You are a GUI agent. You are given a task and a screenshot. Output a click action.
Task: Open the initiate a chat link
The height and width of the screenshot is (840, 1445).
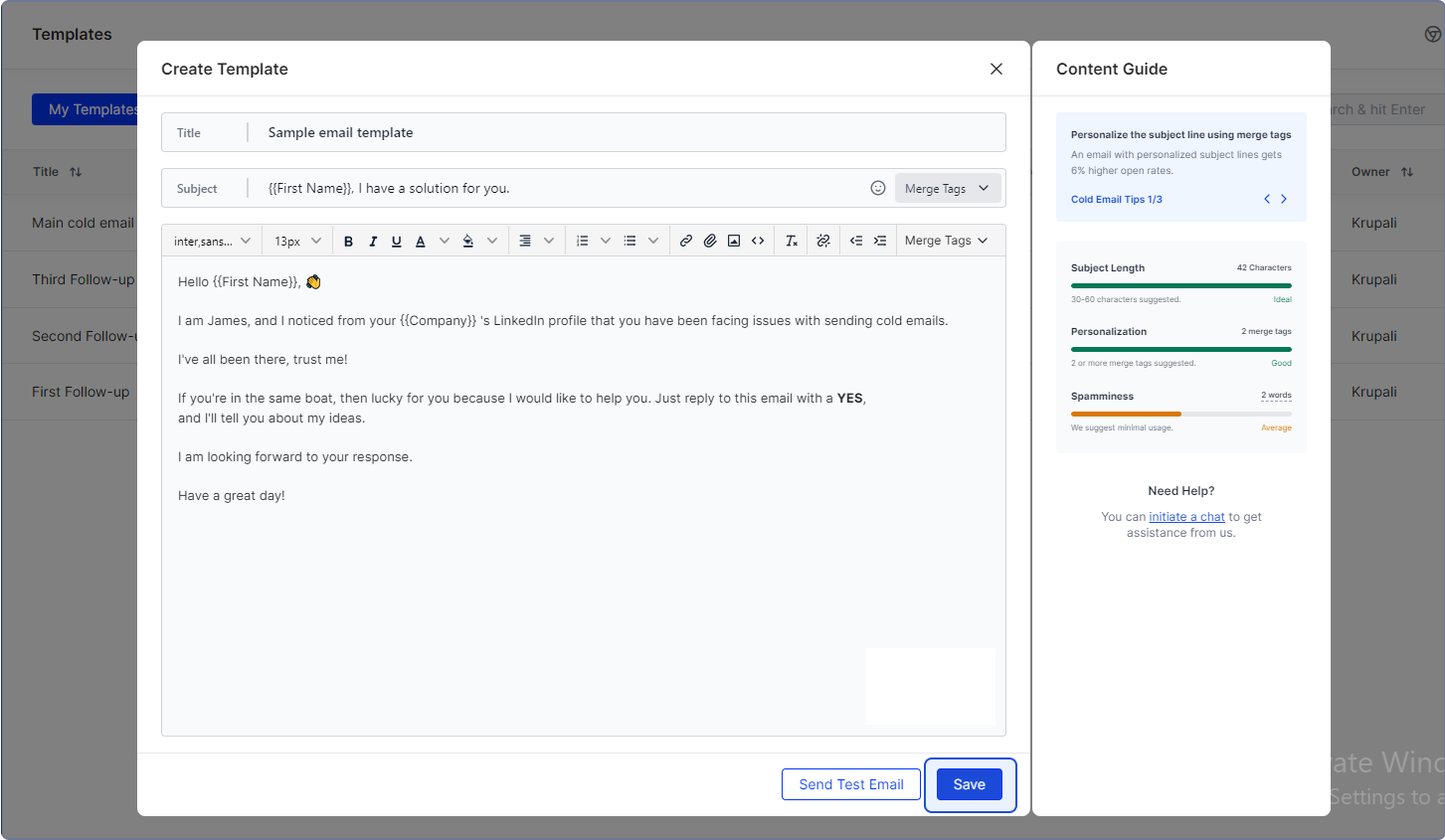click(1186, 517)
